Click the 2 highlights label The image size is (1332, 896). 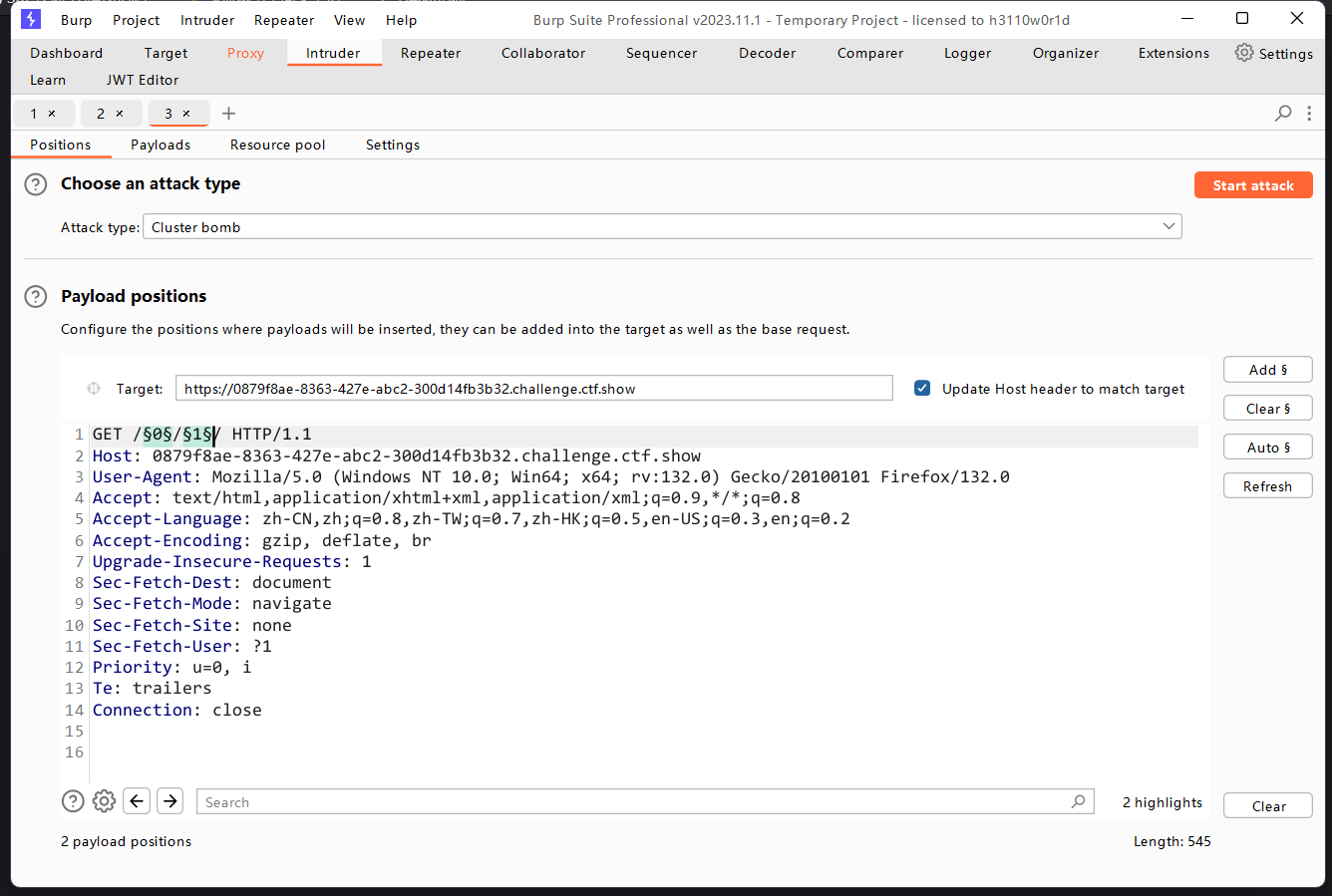(x=1163, y=802)
